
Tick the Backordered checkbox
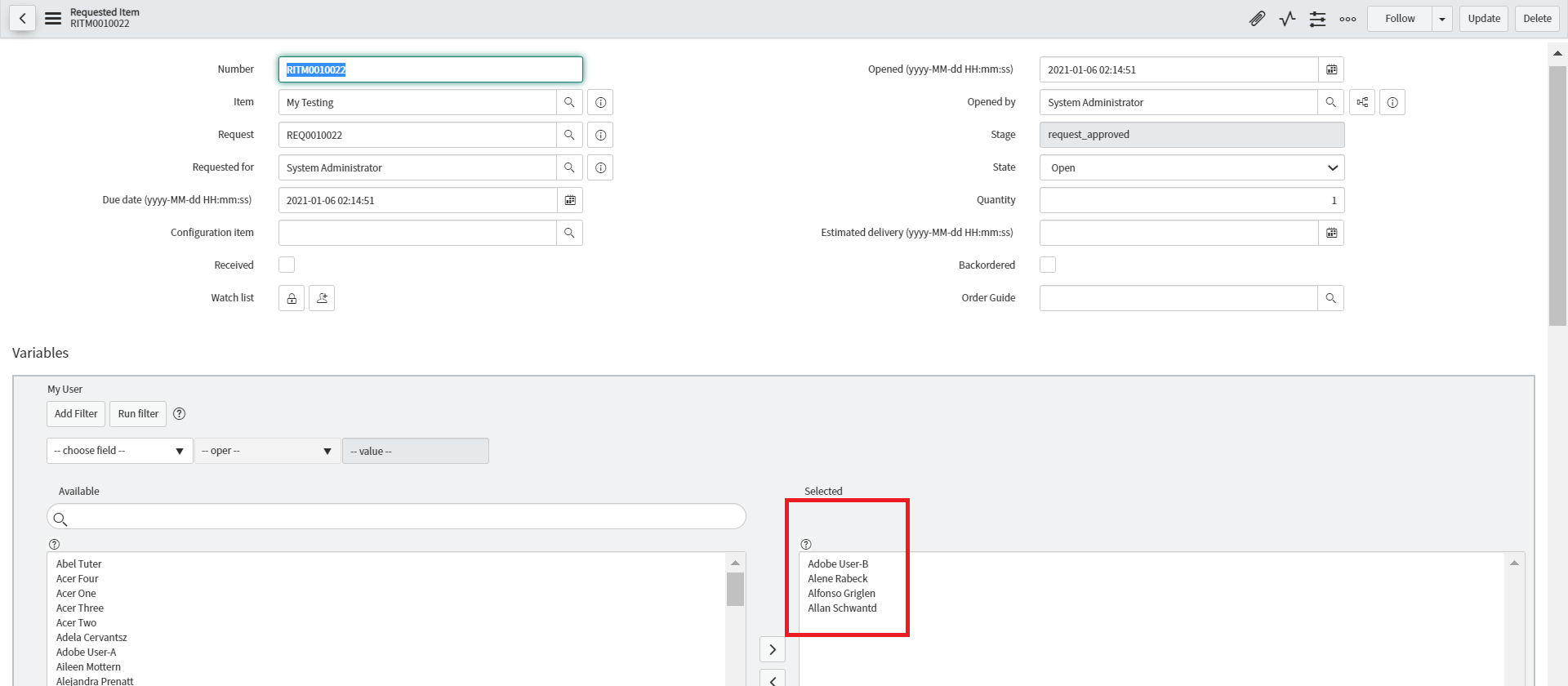point(1048,265)
